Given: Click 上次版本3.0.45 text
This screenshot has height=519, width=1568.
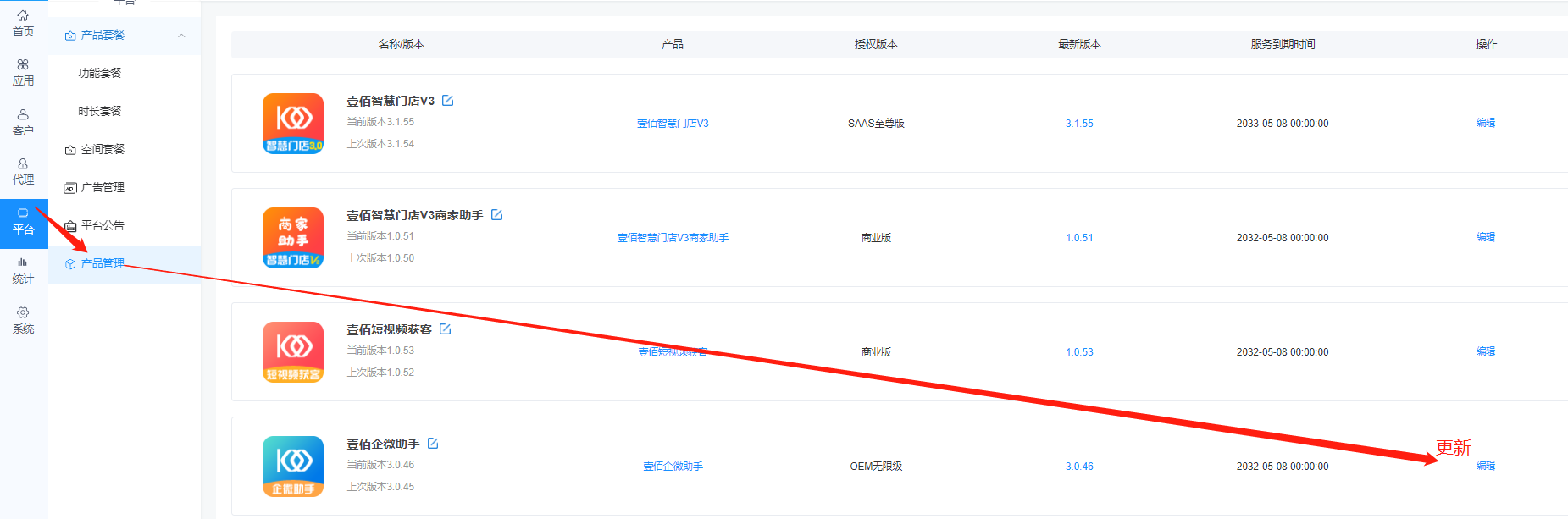Looking at the screenshot, I should click(380, 487).
